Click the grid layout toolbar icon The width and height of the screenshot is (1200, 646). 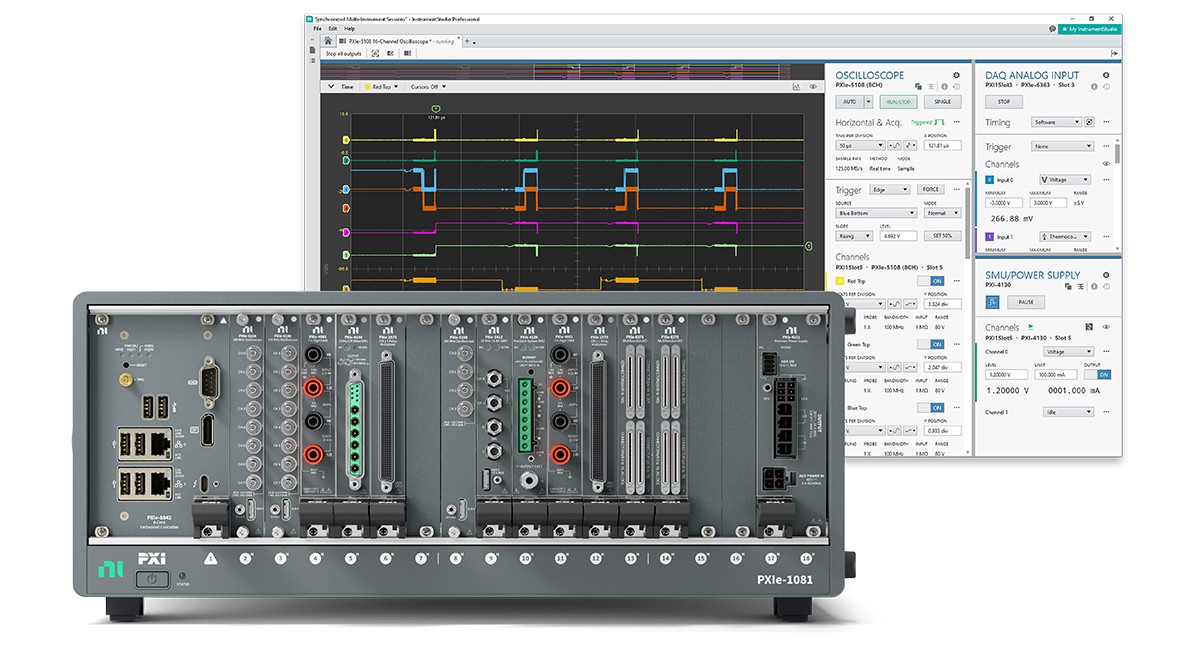[407, 53]
